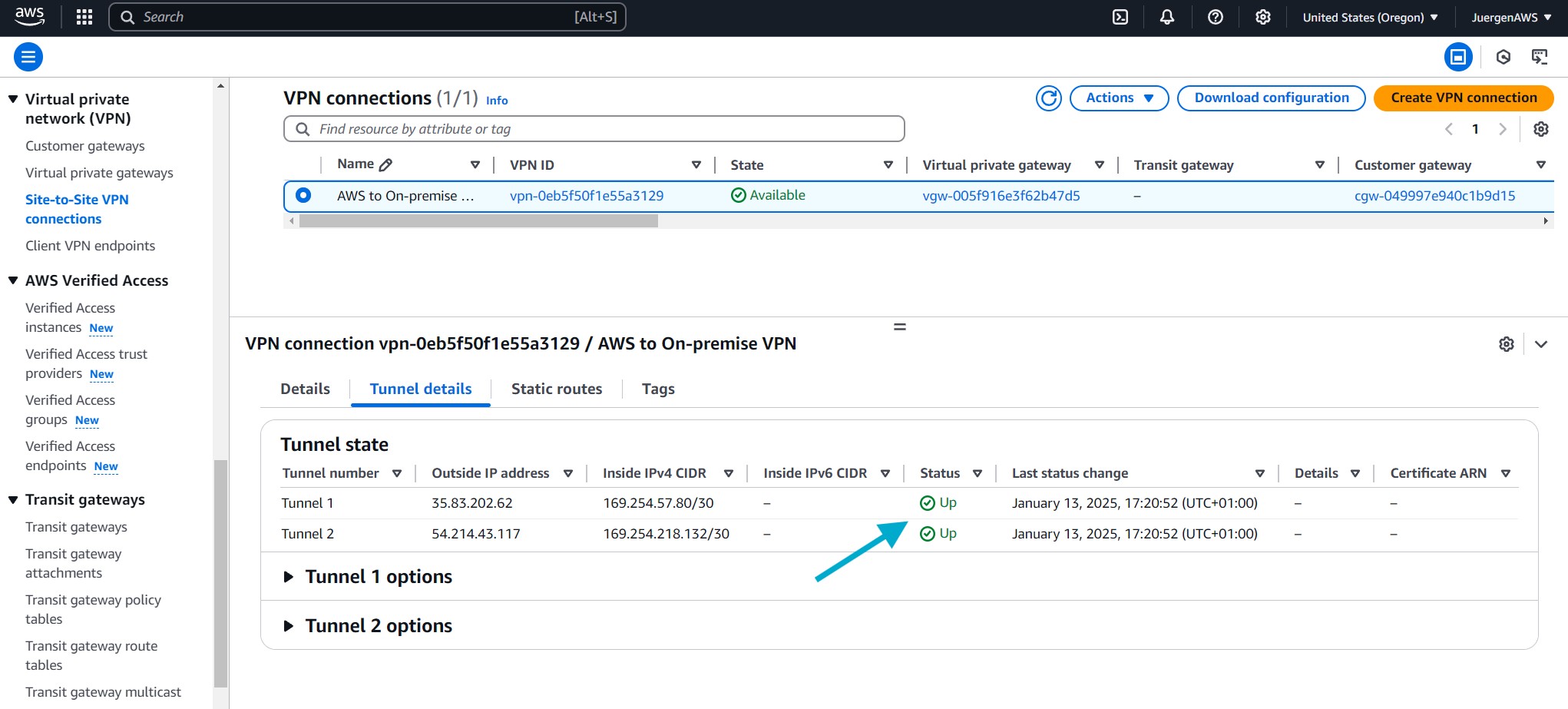The width and height of the screenshot is (1568, 709).
Task: Open the help question mark menu
Action: click(1216, 17)
